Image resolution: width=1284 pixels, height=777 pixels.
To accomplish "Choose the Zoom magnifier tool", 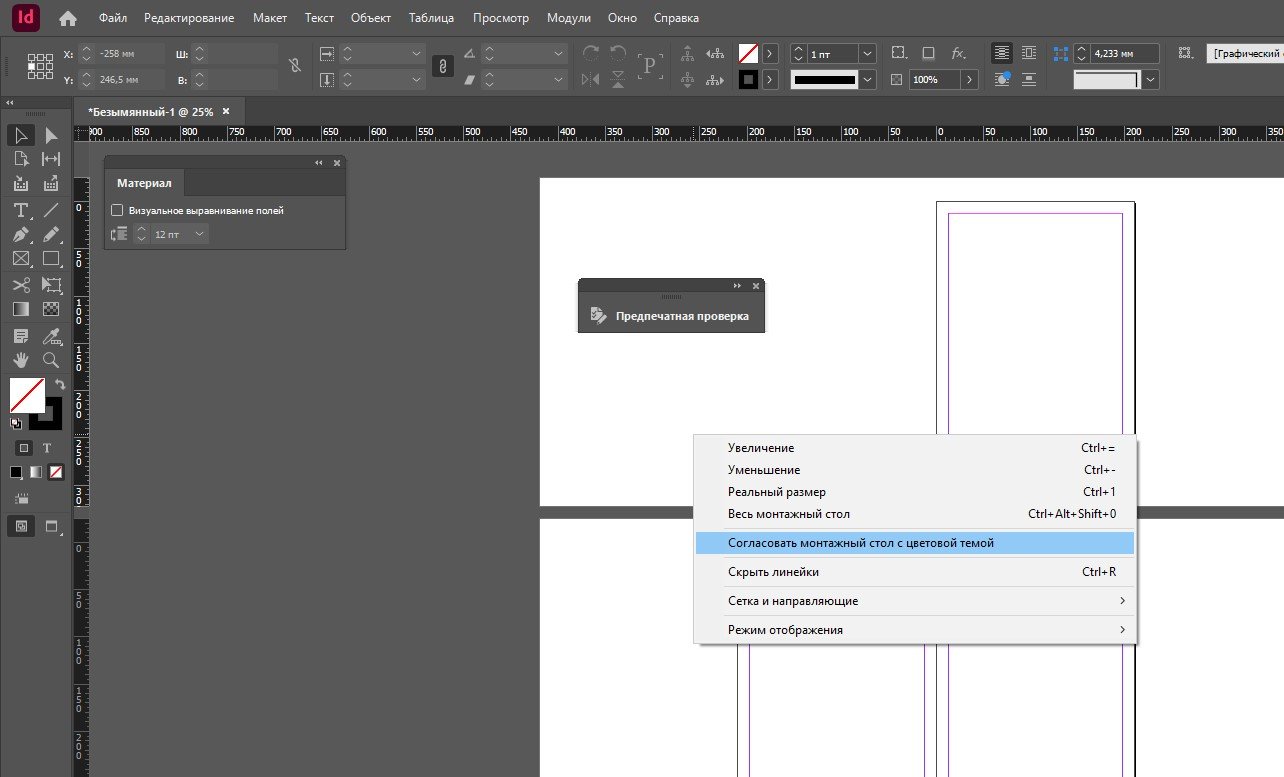I will point(51,360).
